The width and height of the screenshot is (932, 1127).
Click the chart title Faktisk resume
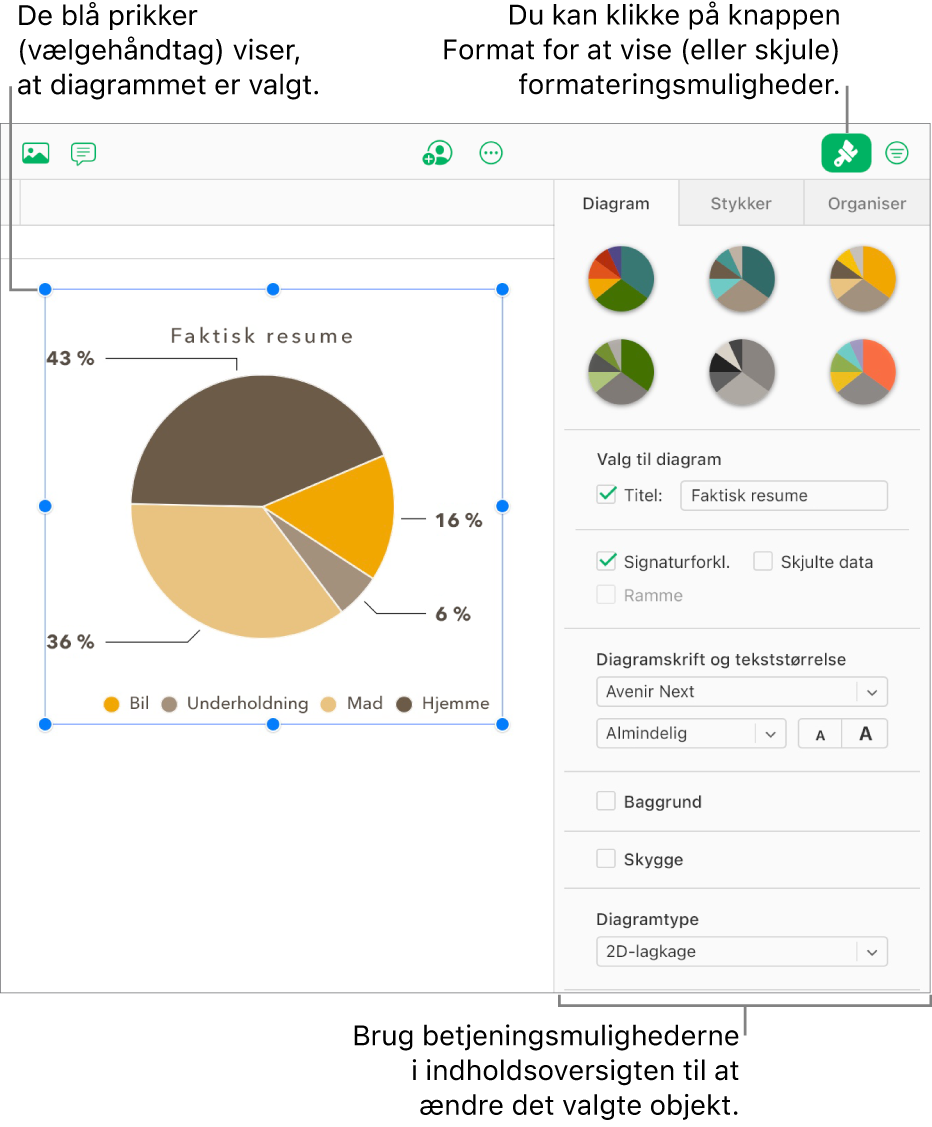tap(262, 336)
